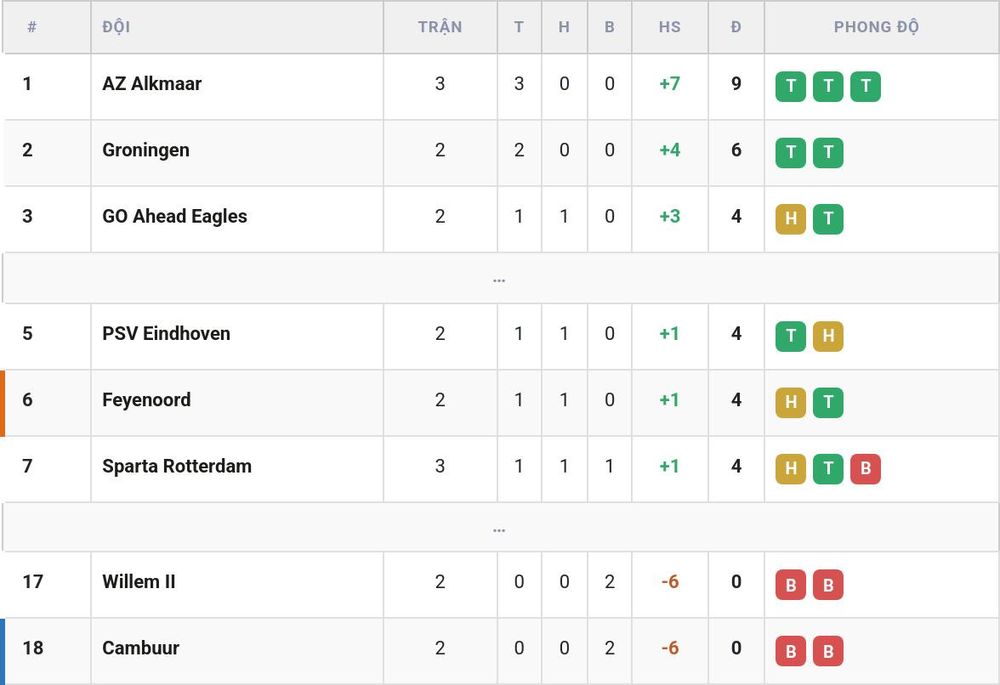The image size is (1000, 685).
Task: Expand hidden rows below GO Ahead Eagles
Action: [x=499, y=279]
